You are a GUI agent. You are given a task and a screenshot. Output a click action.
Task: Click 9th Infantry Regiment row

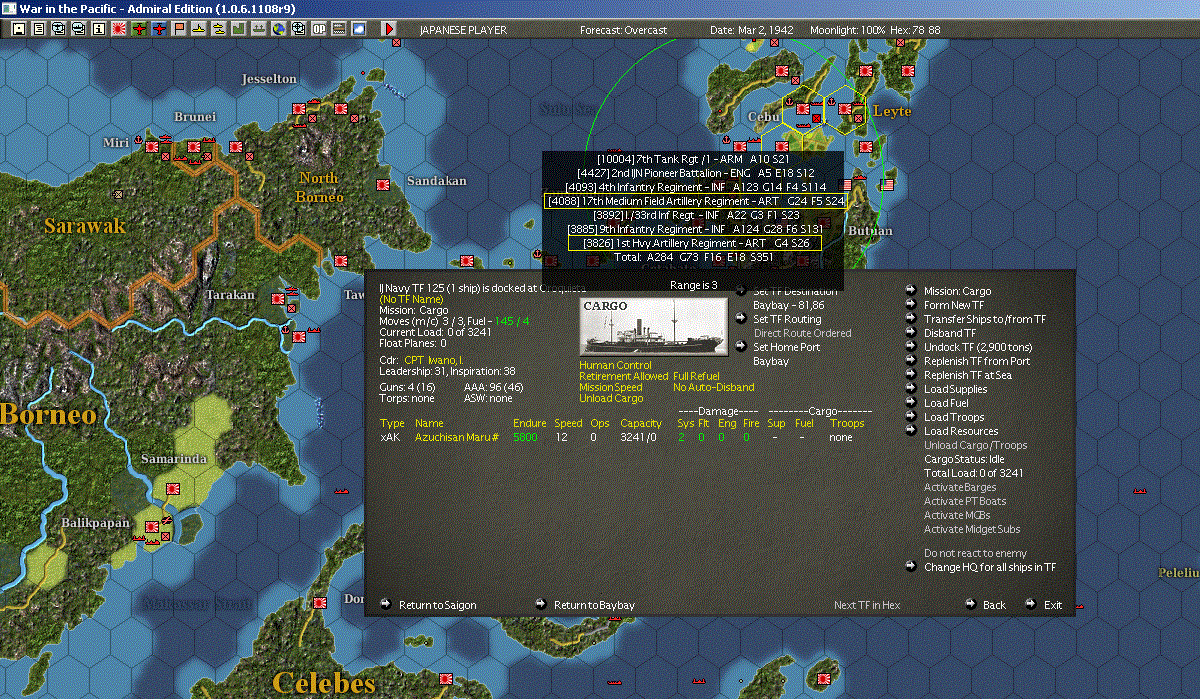point(695,229)
